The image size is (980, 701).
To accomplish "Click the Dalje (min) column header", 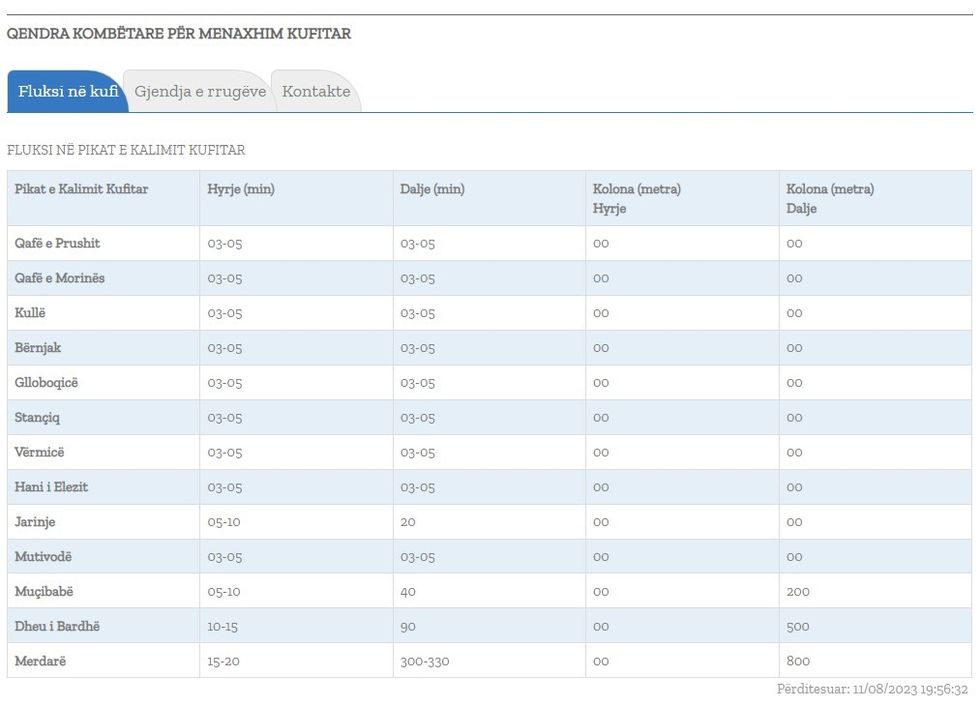I will point(432,189).
